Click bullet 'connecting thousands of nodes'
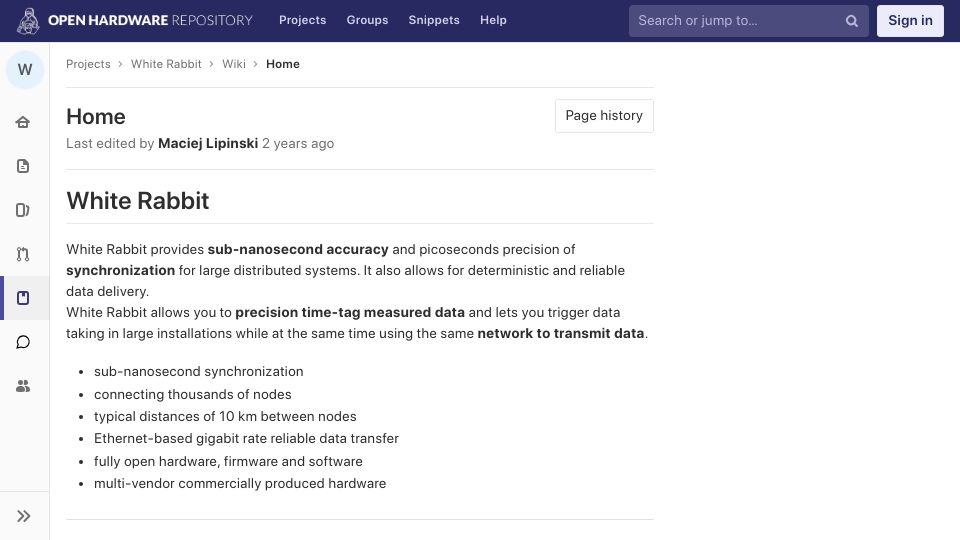 tap(193, 394)
